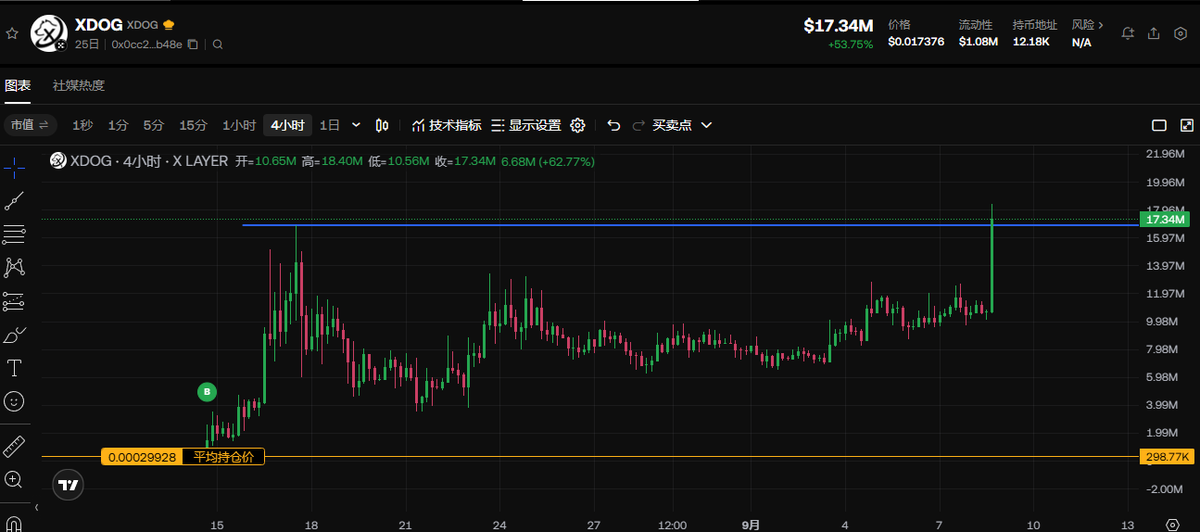This screenshot has width=1200, height=532.
Task: Click the 0.00029928 average price tag
Action: [141, 457]
